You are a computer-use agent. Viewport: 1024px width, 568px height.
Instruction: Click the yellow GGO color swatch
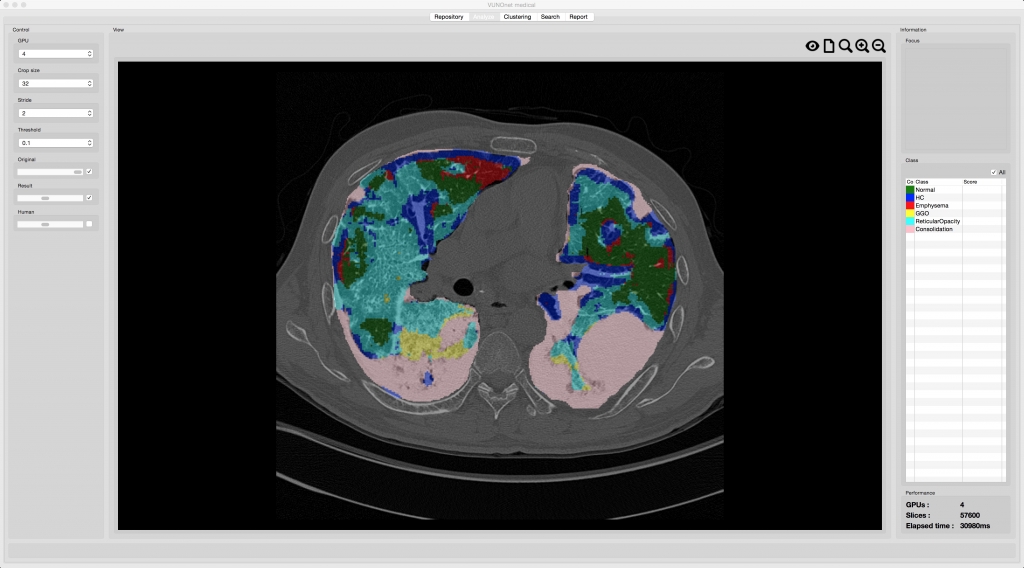(910, 213)
